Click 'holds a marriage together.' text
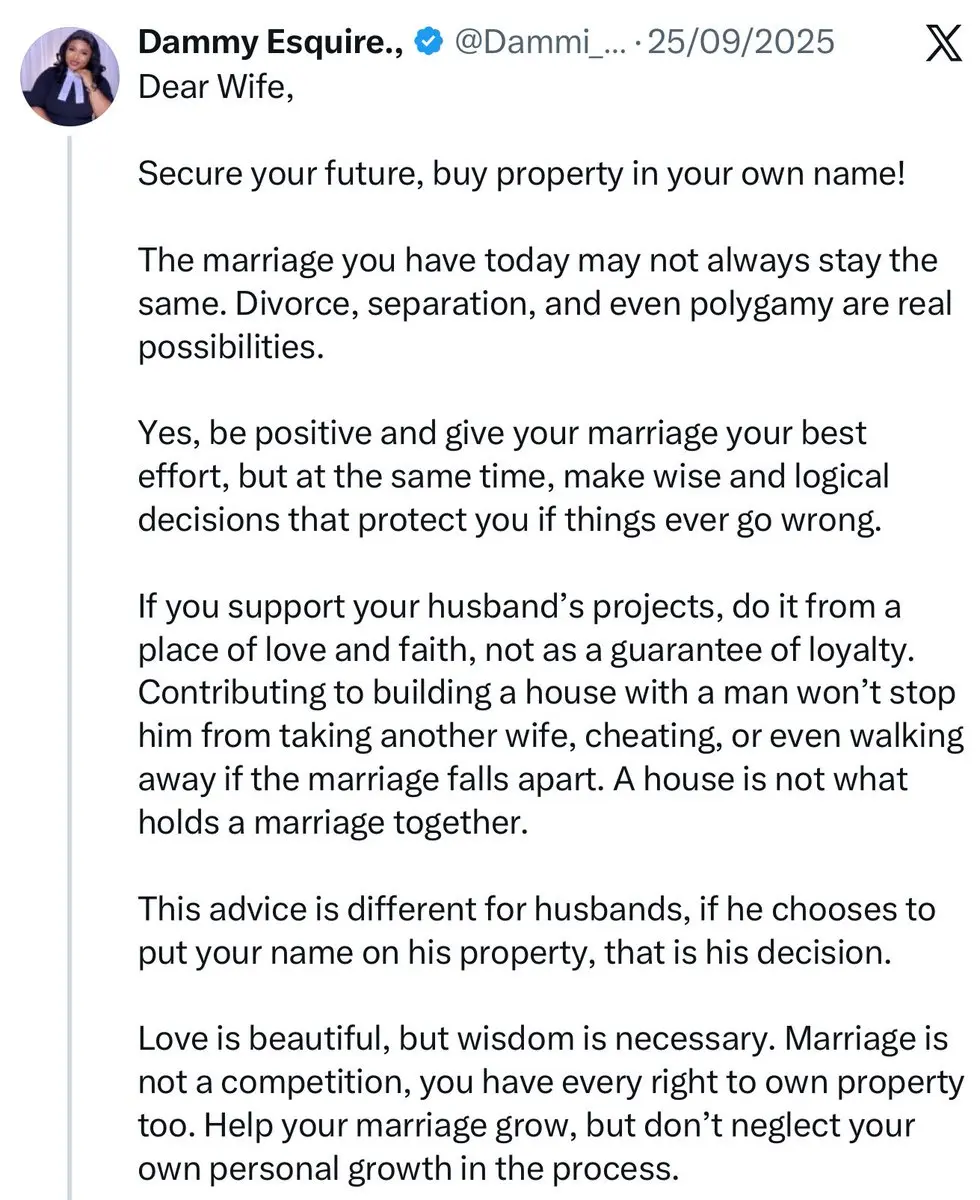The height and width of the screenshot is (1200, 980). coord(330,820)
